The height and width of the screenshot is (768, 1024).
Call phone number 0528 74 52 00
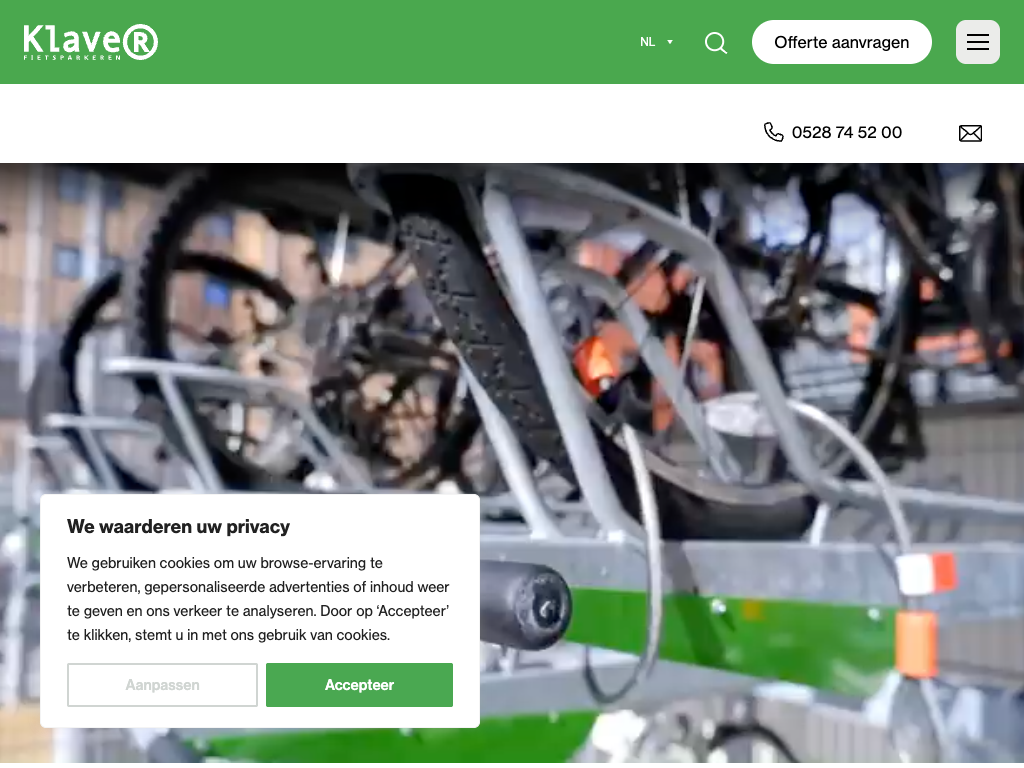pyautogui.click(x=846, y=133)
